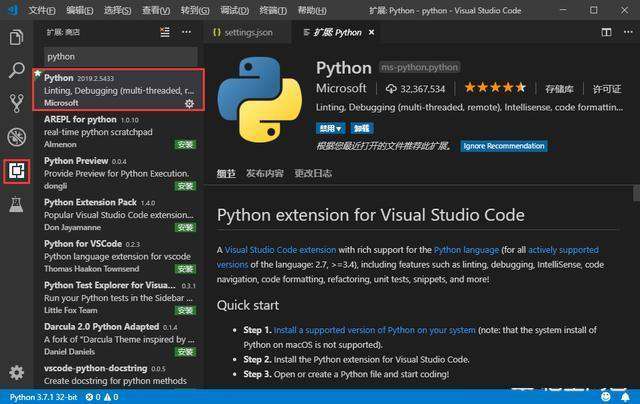Click Ignore Recommendation button

(504, 146)
